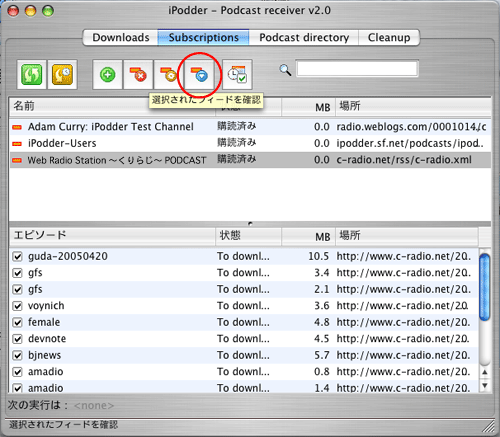Sort episodes by the エピソード column header
The image size is (500, 437).
(113, 236)
